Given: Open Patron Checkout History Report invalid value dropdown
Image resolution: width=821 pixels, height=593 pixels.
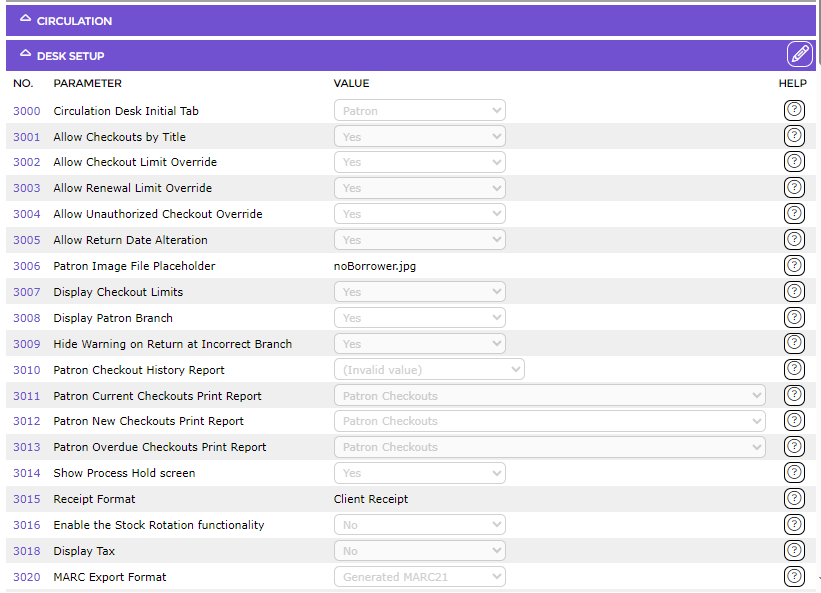Looking at the screenshot, I should point(429,370).
